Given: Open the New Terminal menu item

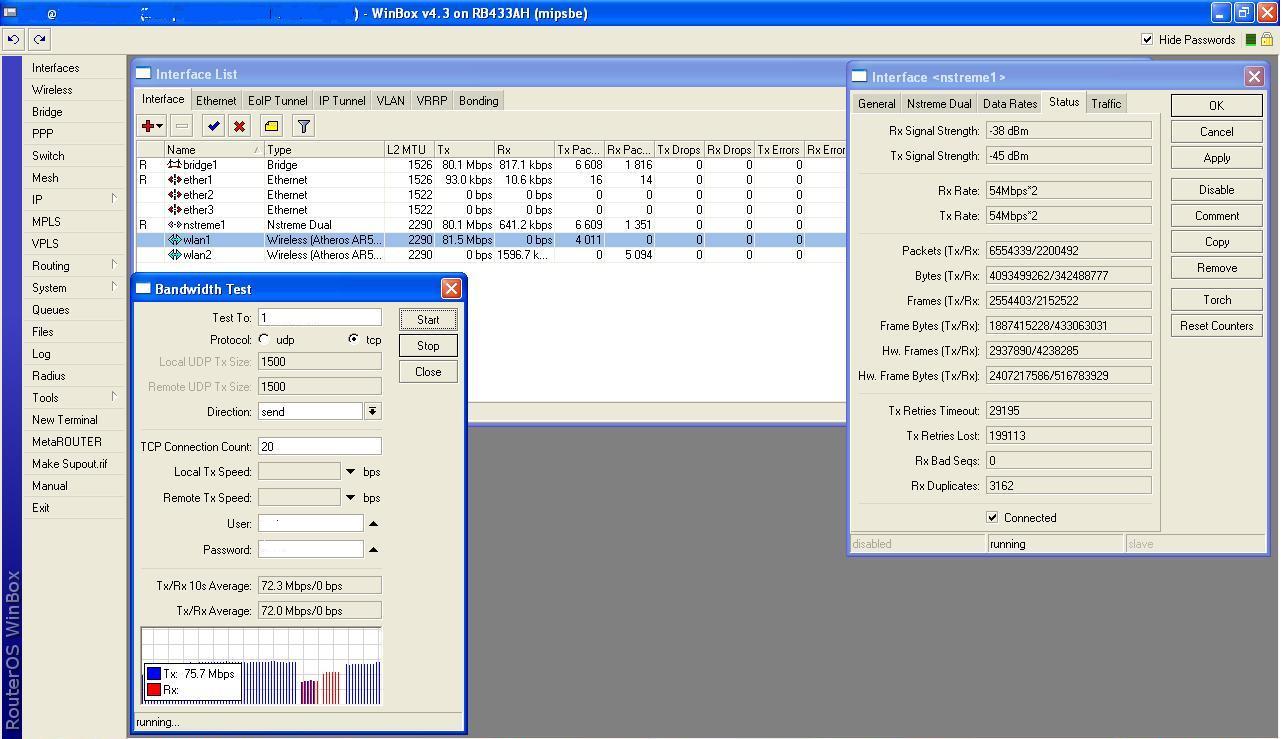Looking at the screenshot, I should coord(65,420).
